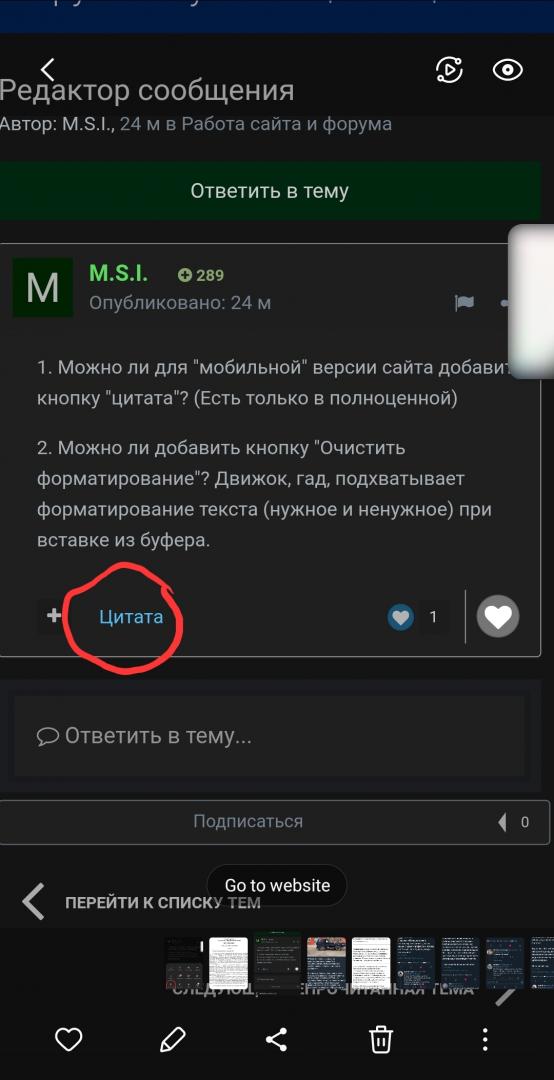Click the Подписаться subscribe button

pyautogui.click(x=248, y=821)
